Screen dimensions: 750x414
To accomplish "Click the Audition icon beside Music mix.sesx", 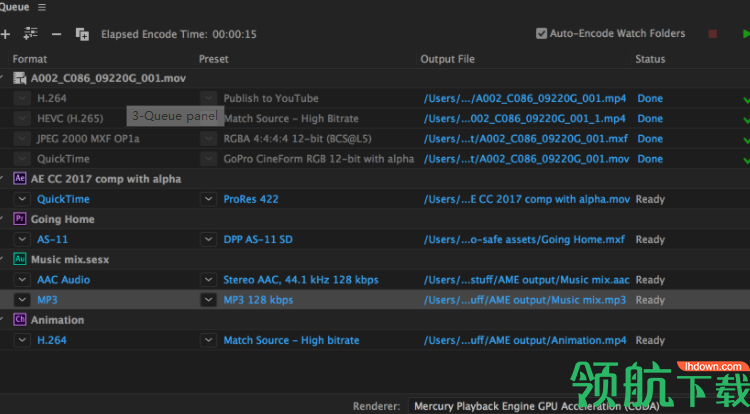I will (x=20, y=259).
